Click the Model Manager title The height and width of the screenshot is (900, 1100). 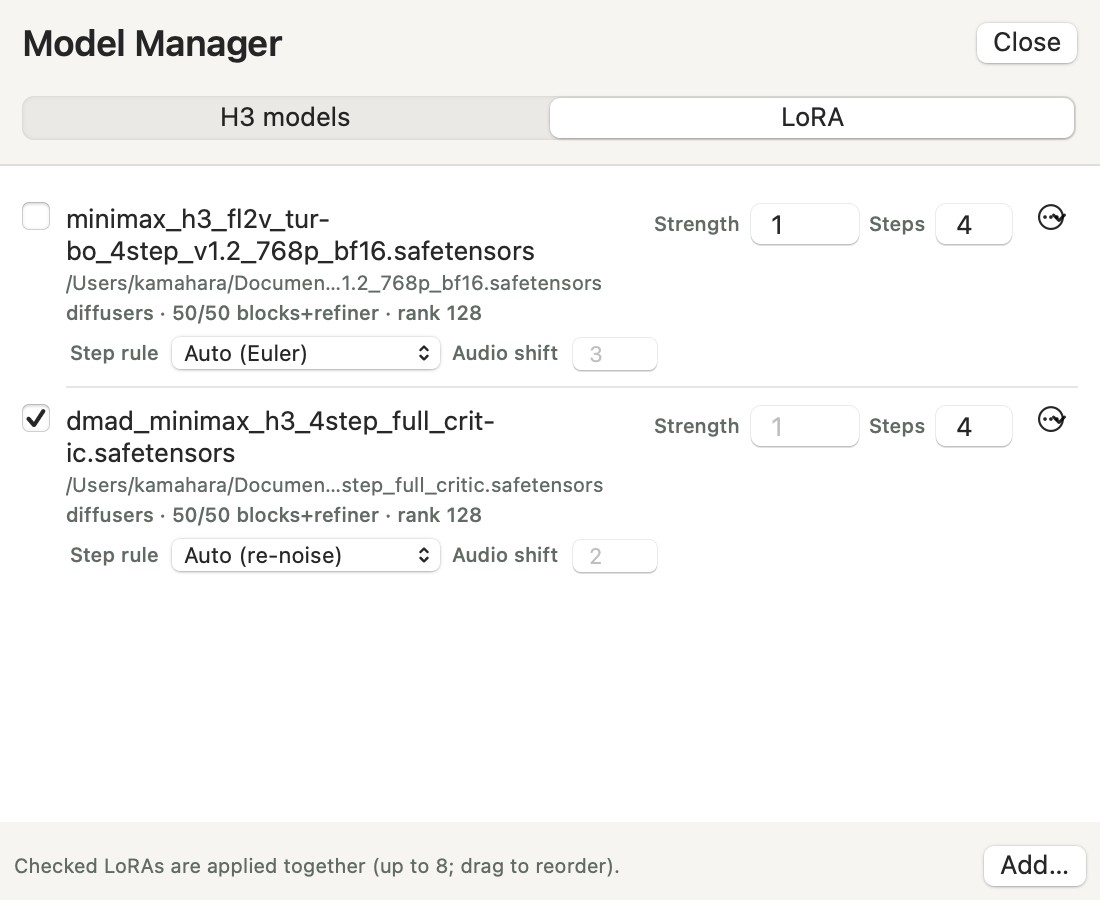point(152,43)
